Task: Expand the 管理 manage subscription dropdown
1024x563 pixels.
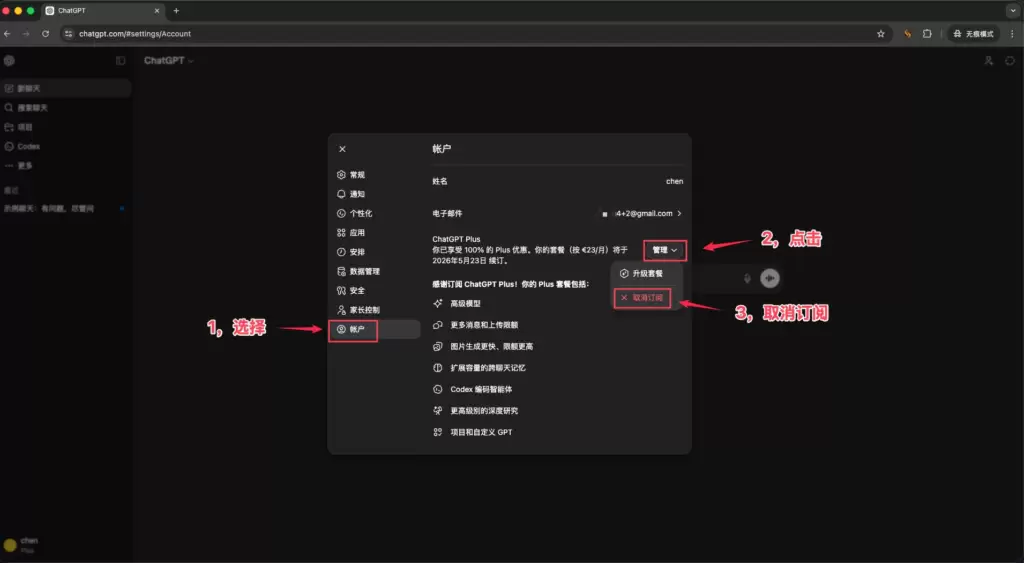Action: (665, 250)
